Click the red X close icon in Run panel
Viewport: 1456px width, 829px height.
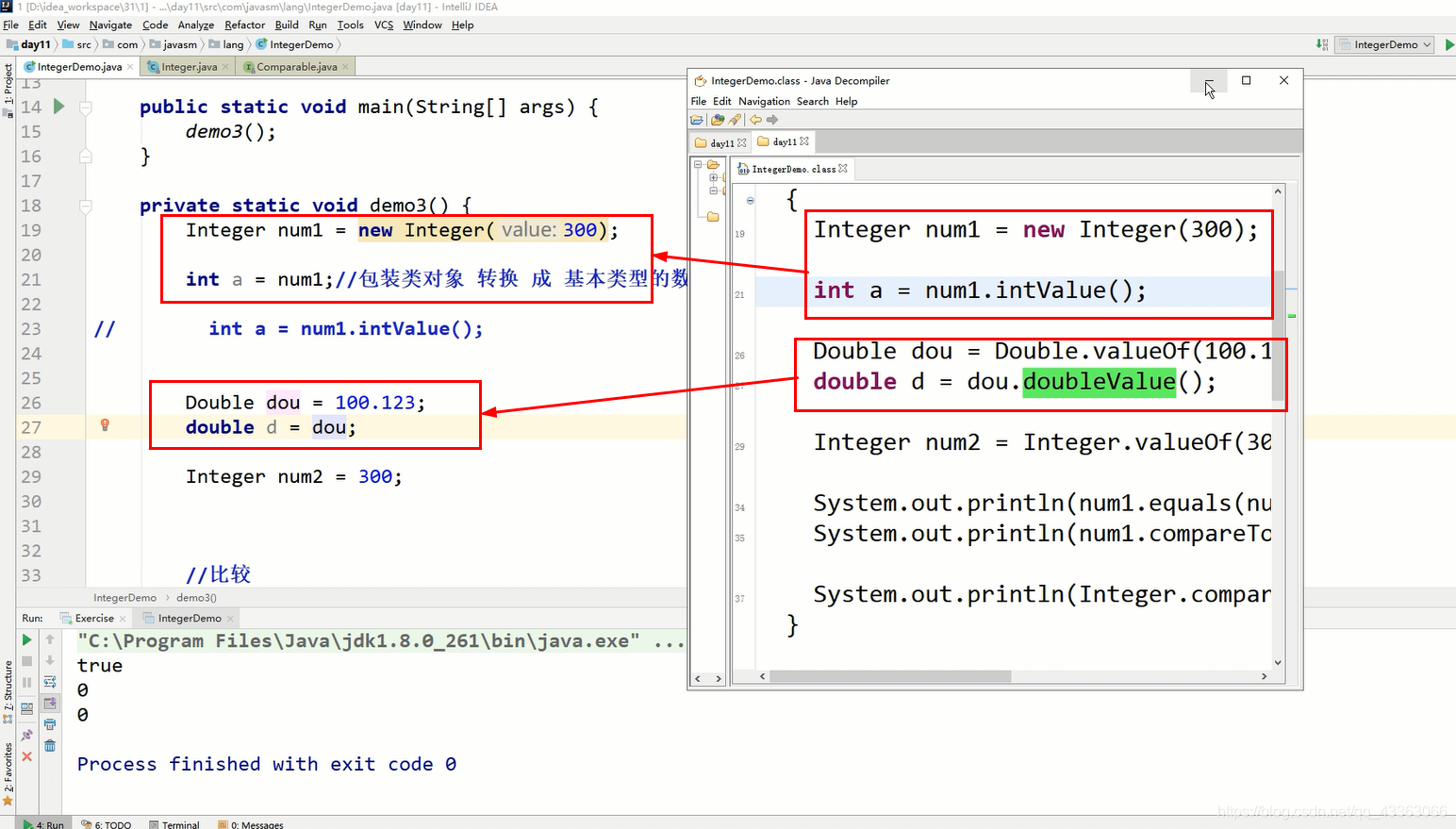[x=26, y=756]
